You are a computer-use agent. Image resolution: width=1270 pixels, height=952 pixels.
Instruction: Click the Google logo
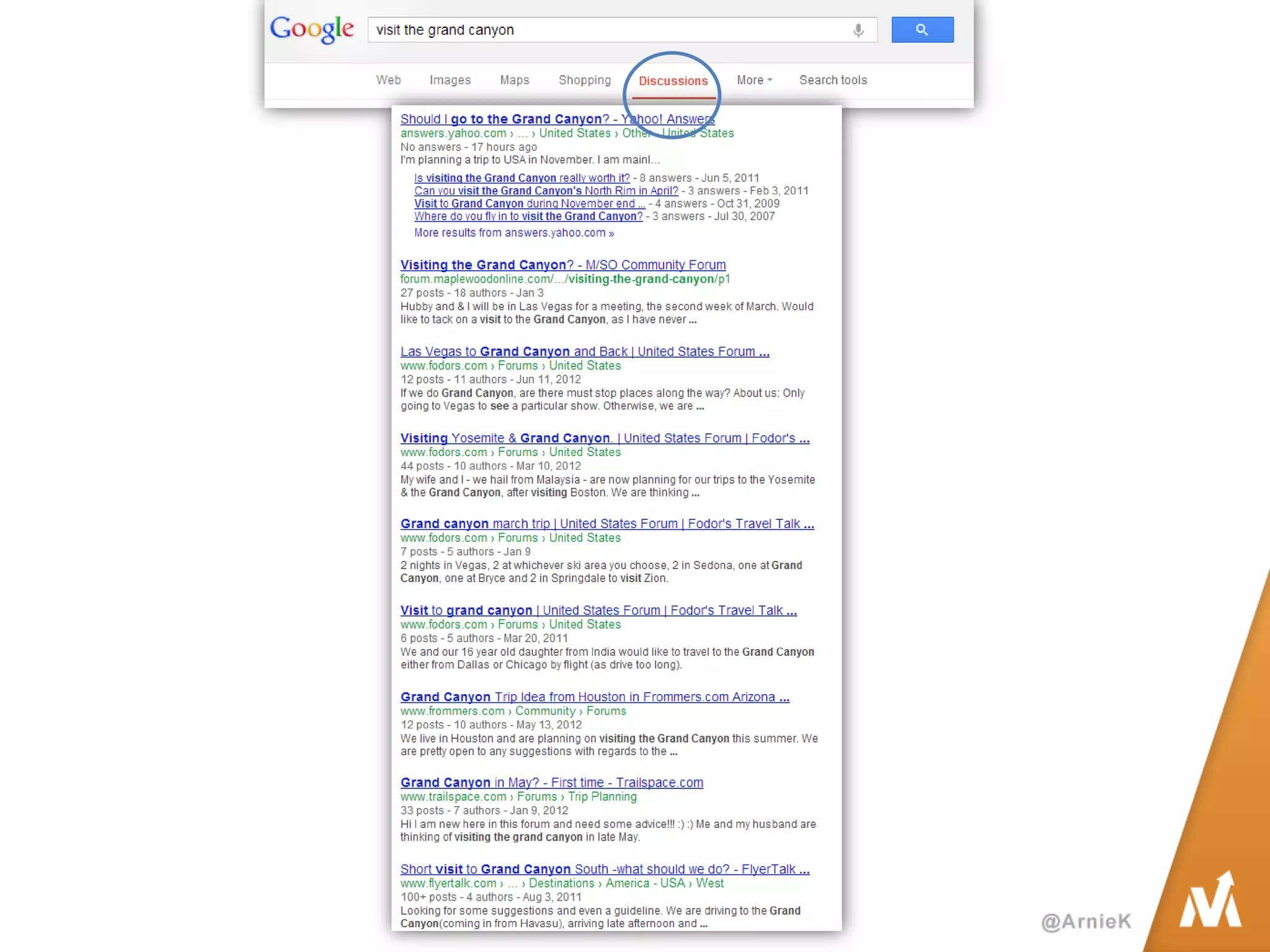pyautogui.click(x=312, y=29)
